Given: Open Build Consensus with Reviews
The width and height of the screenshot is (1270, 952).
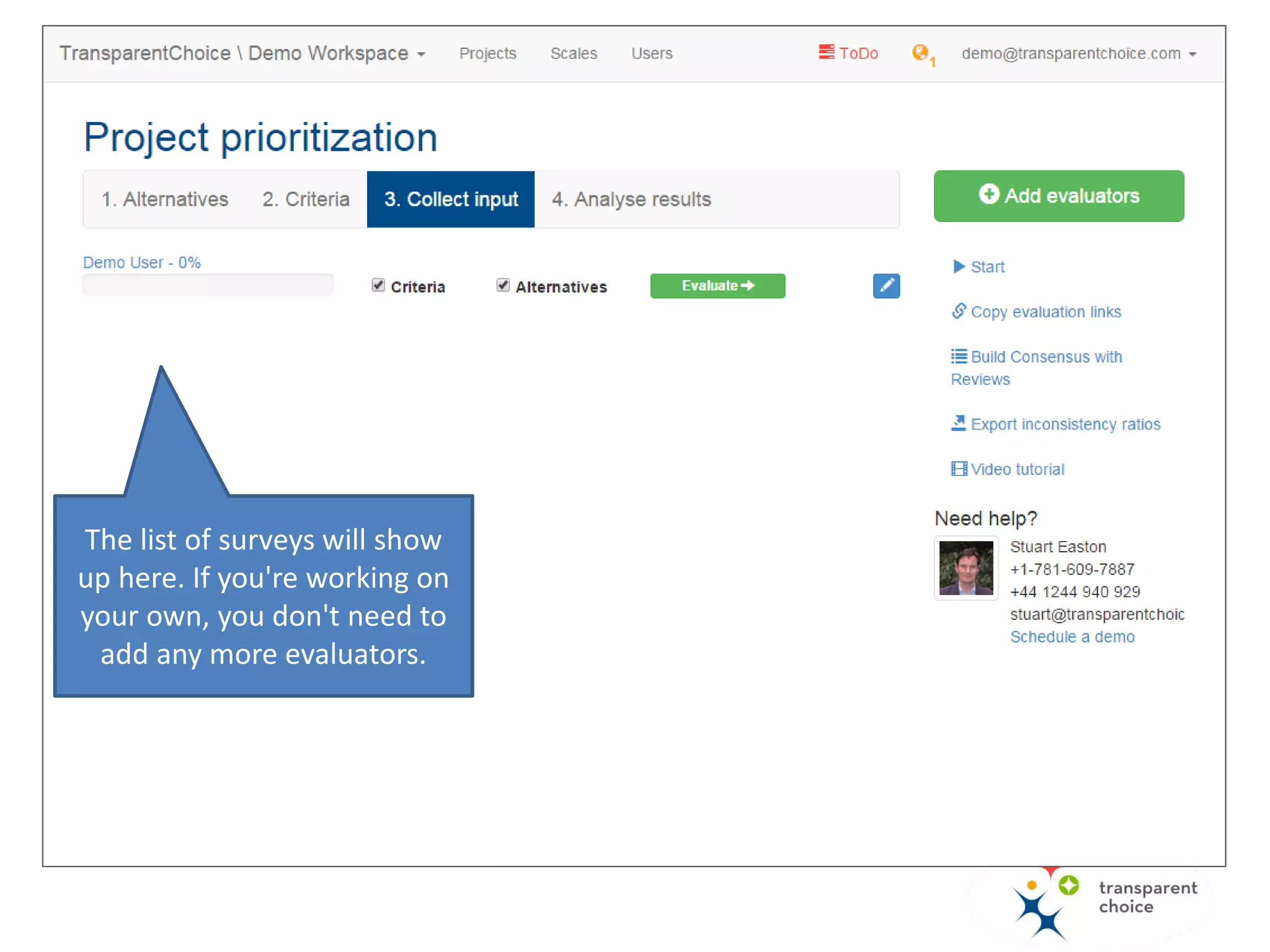Looking at the screenshot, I should (x=1037, y=368).
